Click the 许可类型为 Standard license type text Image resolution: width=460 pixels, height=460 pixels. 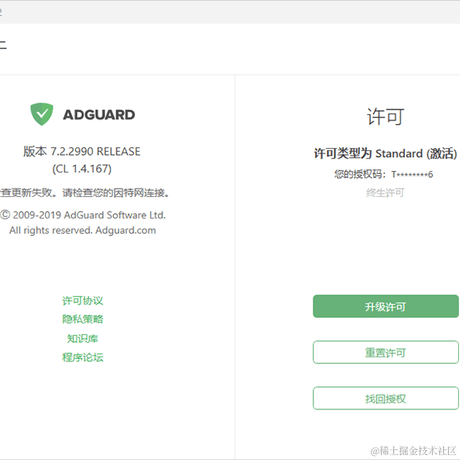tap(385, 154)
